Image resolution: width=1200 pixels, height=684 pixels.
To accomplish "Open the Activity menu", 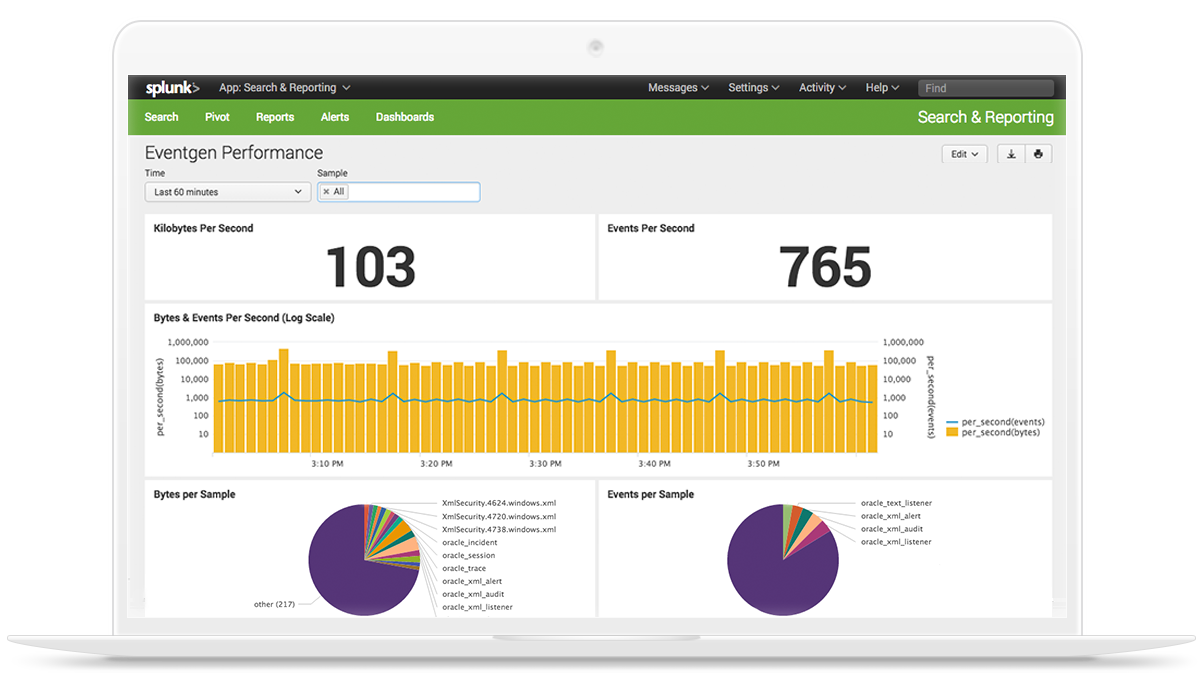I will [822, 88].
